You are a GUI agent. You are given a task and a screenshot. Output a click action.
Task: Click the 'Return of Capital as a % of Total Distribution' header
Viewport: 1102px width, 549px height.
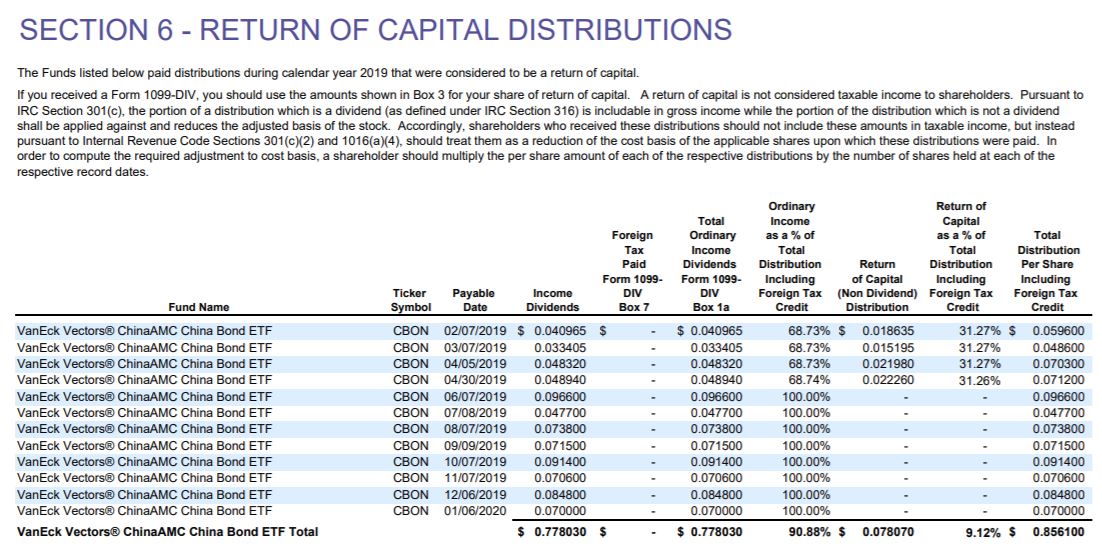[x=961, y=257]
